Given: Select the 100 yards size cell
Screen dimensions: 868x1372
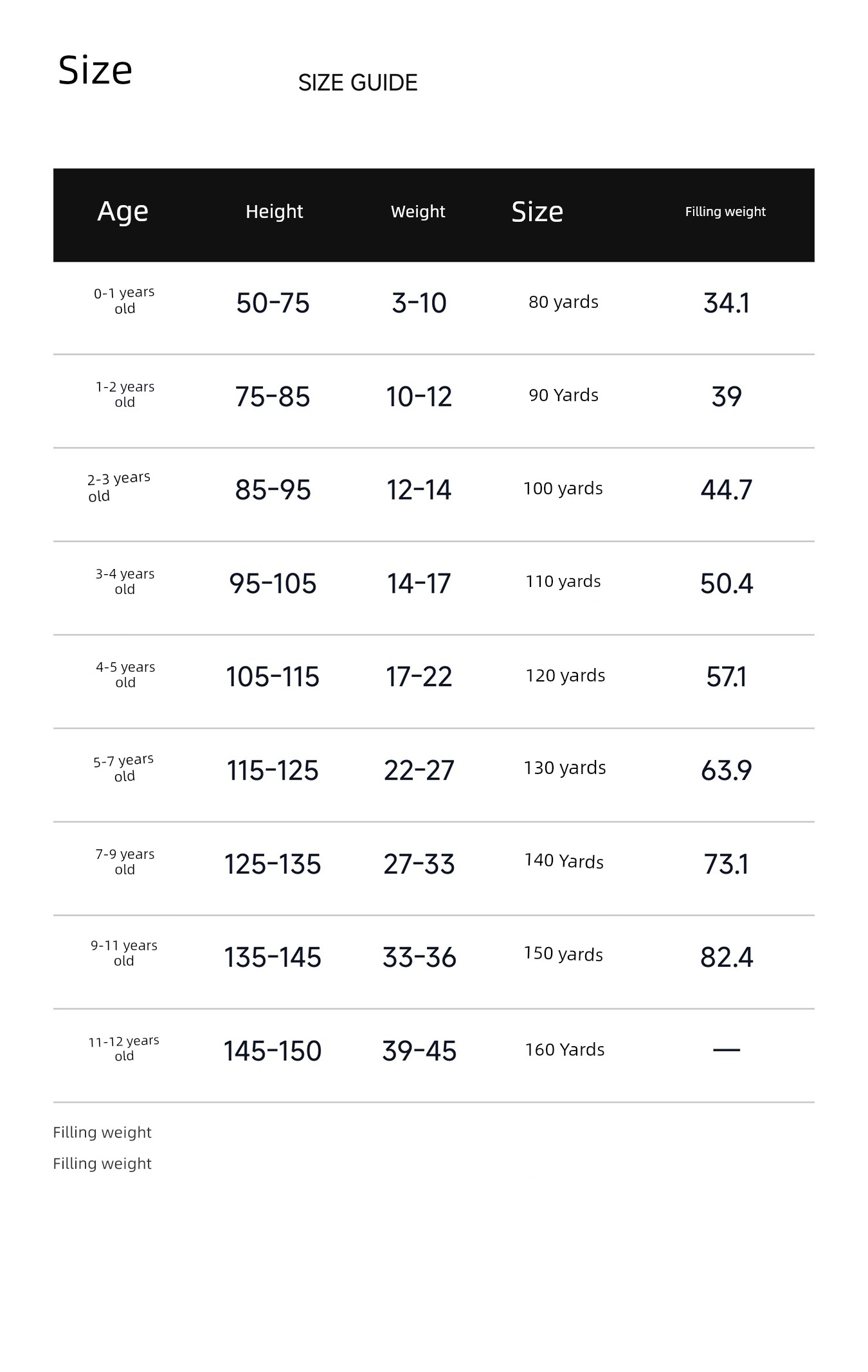Looking at the screenshot, I should [563, 489].
